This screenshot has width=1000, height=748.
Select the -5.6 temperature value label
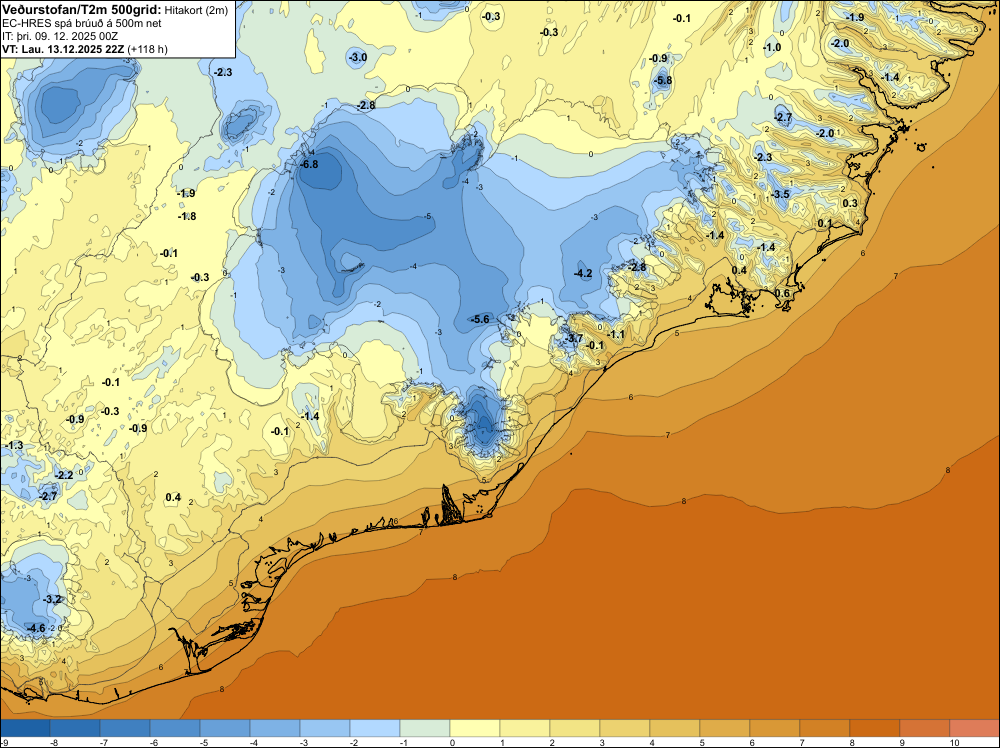click(x=480, y=319)
